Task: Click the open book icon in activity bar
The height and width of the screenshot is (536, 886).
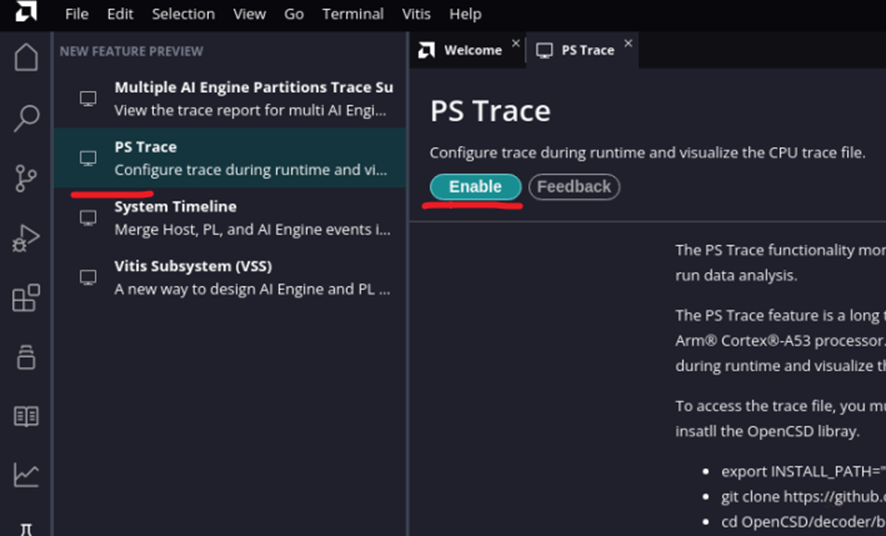Action: [26, 416]
